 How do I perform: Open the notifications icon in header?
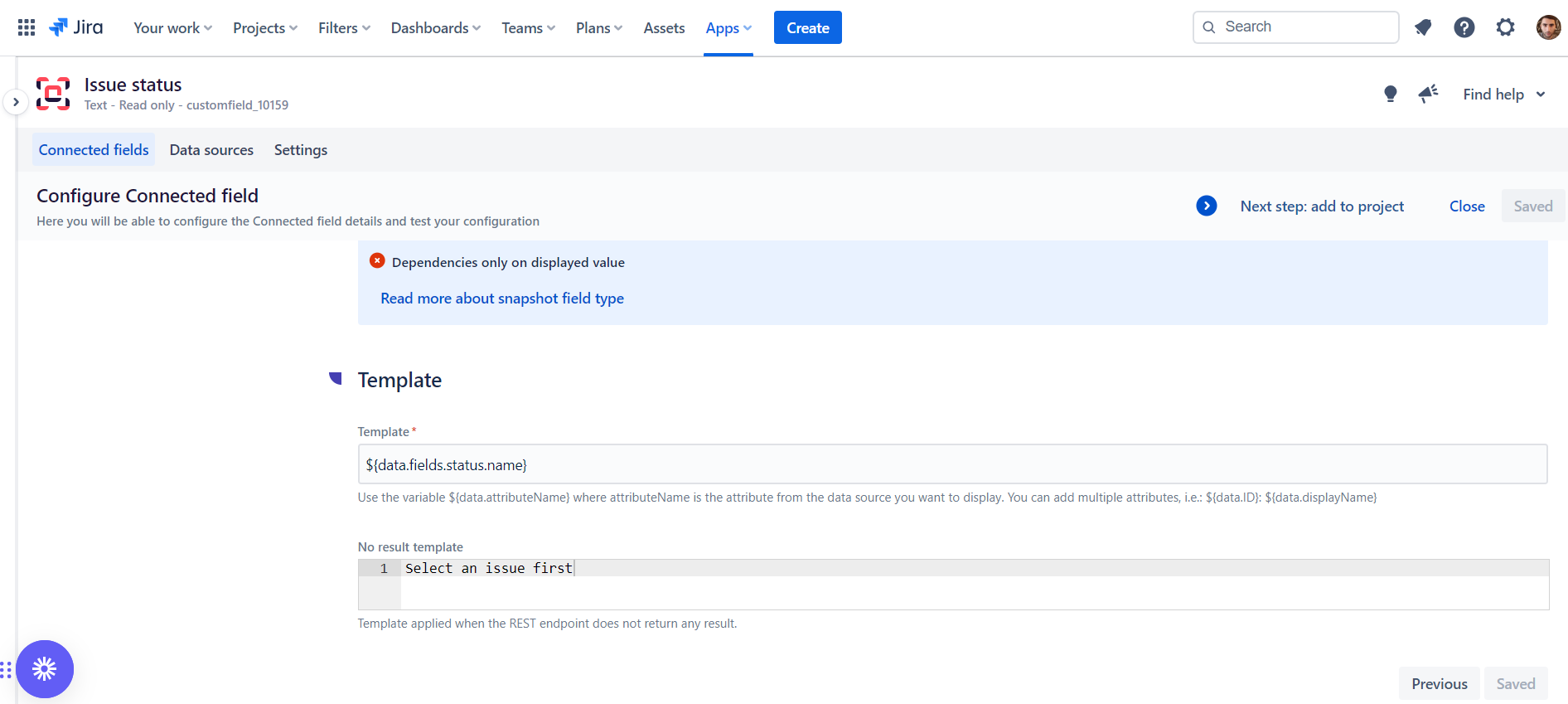click(x=1423, y=27)
